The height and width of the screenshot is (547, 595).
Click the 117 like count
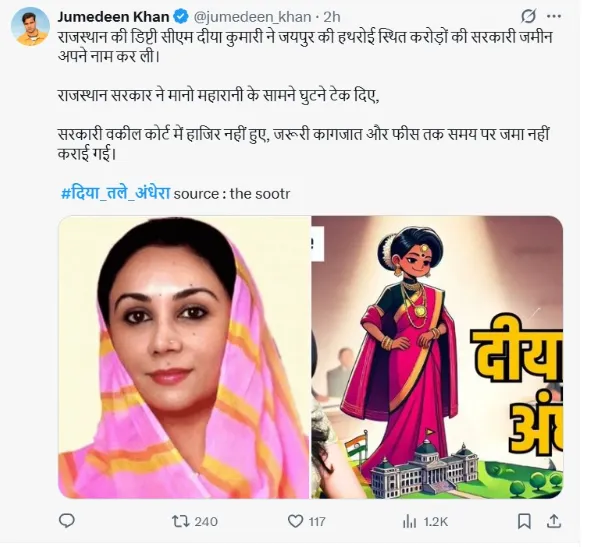pyautogui.click(x=317, y=522)
